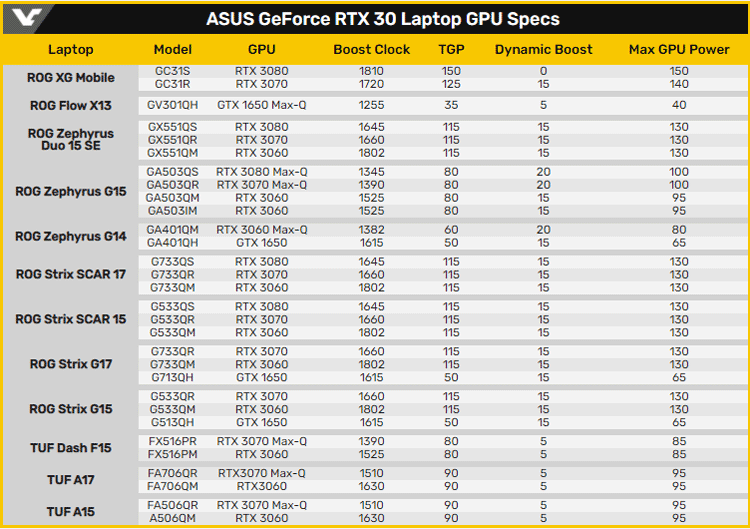Select the 'TUF A17' laptop label
750x529 pixels.
[71, 480]
